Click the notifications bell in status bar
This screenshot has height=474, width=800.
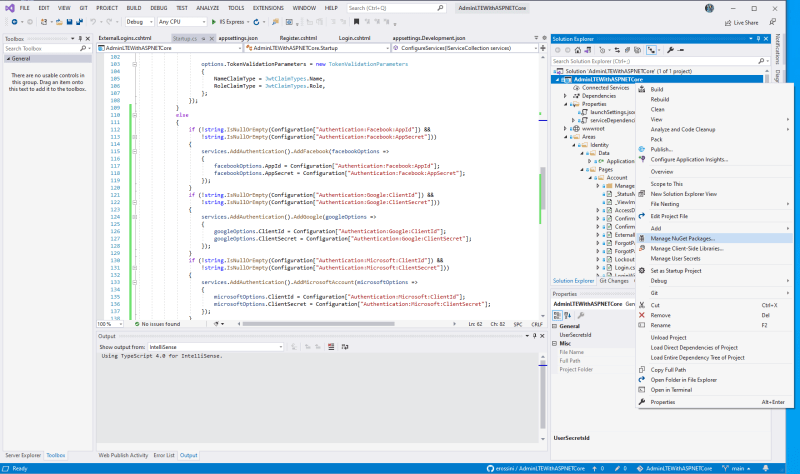pos(765,468)
